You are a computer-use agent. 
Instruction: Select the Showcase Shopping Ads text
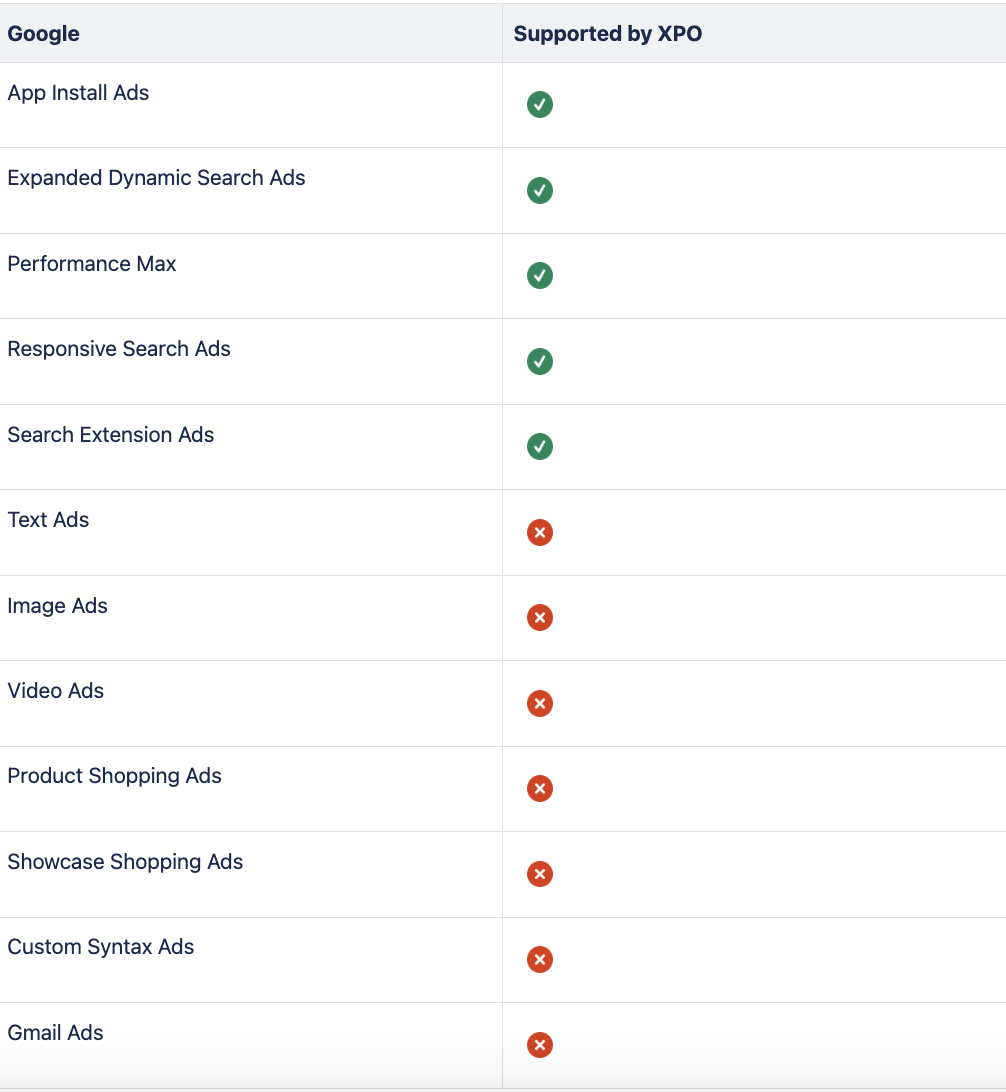pyautogui.click(x=125, y=862)
